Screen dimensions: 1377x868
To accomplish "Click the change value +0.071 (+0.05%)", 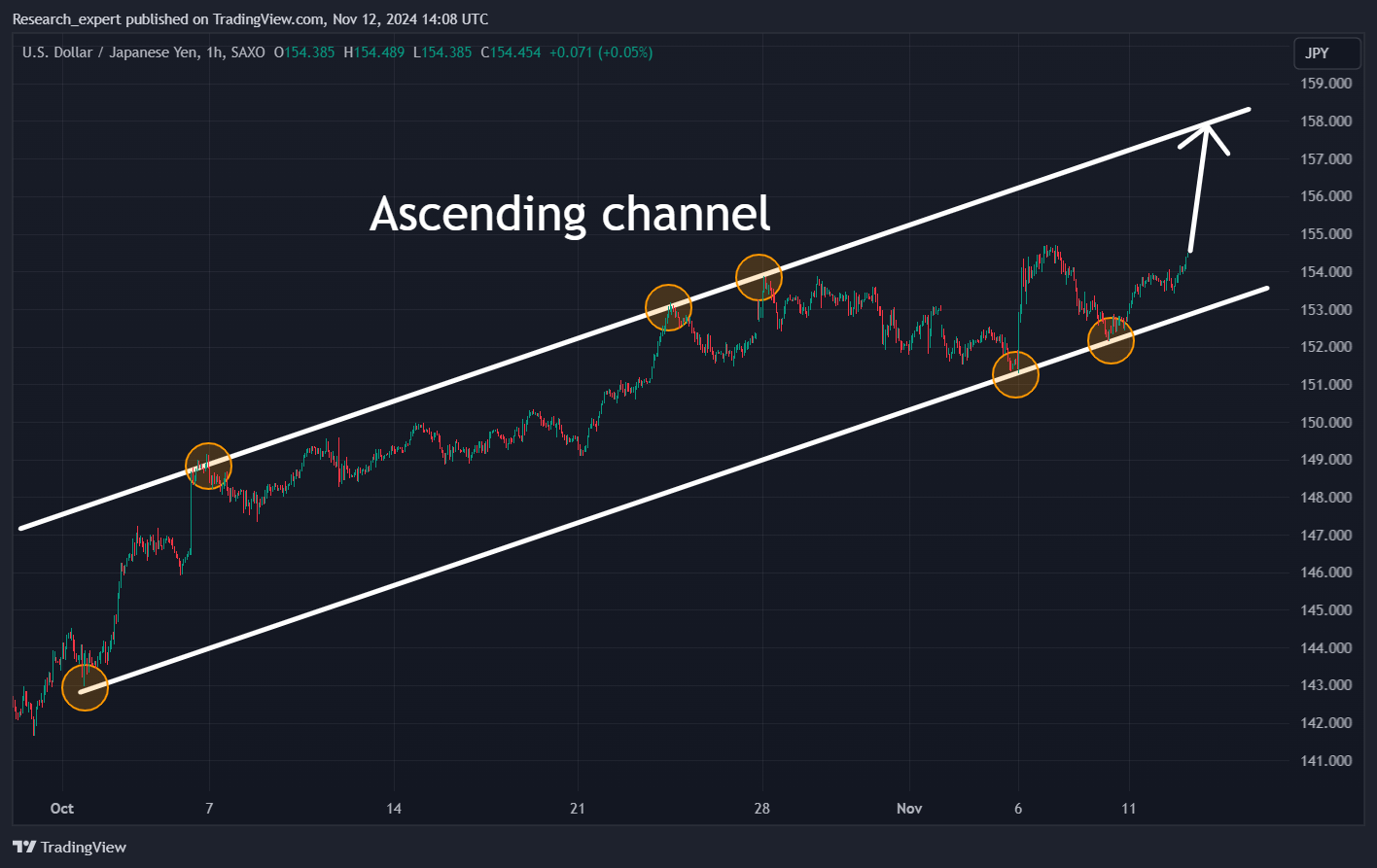I will [x=601, y=52].
